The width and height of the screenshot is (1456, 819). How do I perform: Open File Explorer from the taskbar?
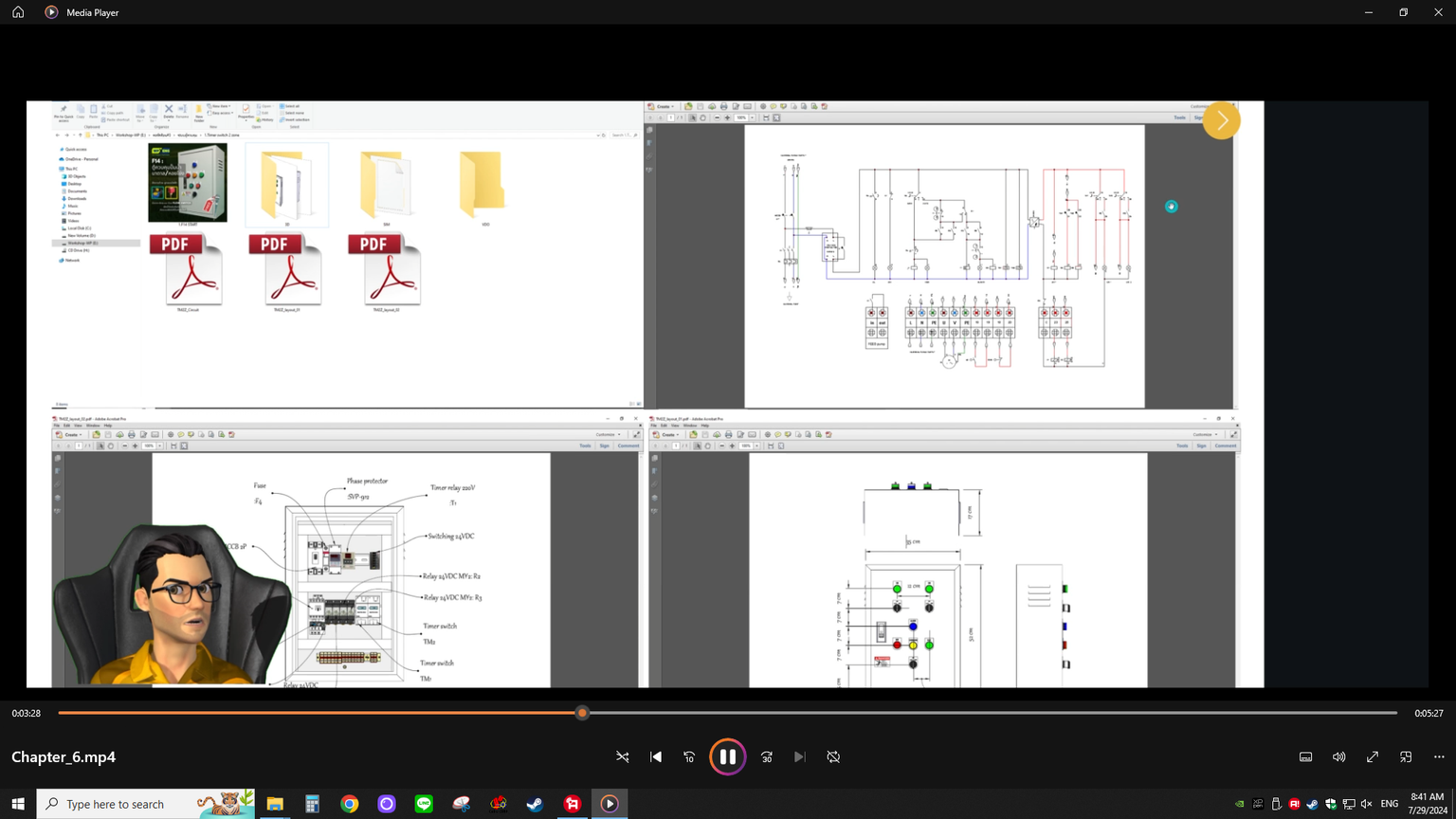tap(275, 804)
